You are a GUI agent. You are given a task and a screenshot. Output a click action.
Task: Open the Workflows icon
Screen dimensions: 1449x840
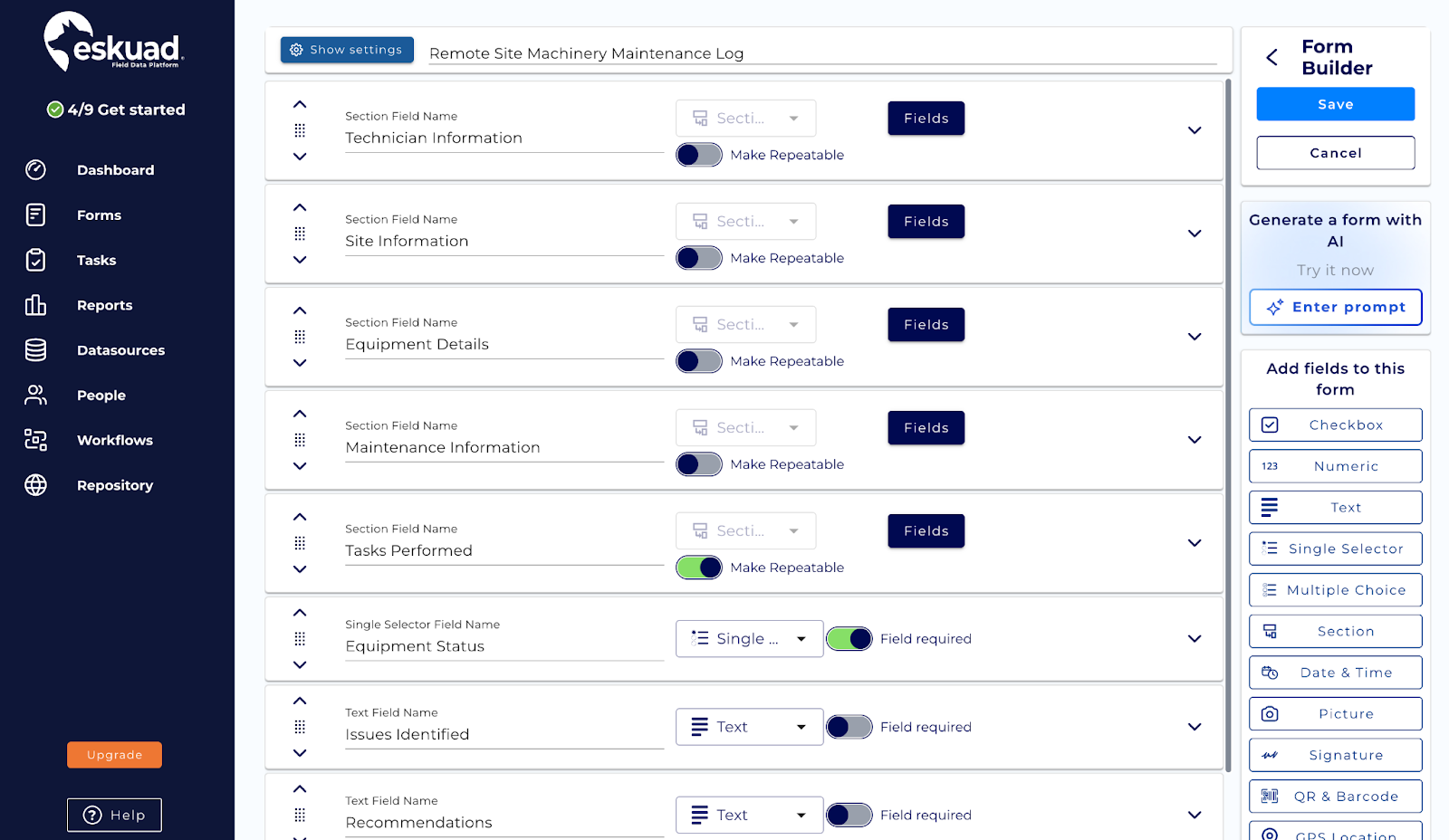click(x=35, y=440)
